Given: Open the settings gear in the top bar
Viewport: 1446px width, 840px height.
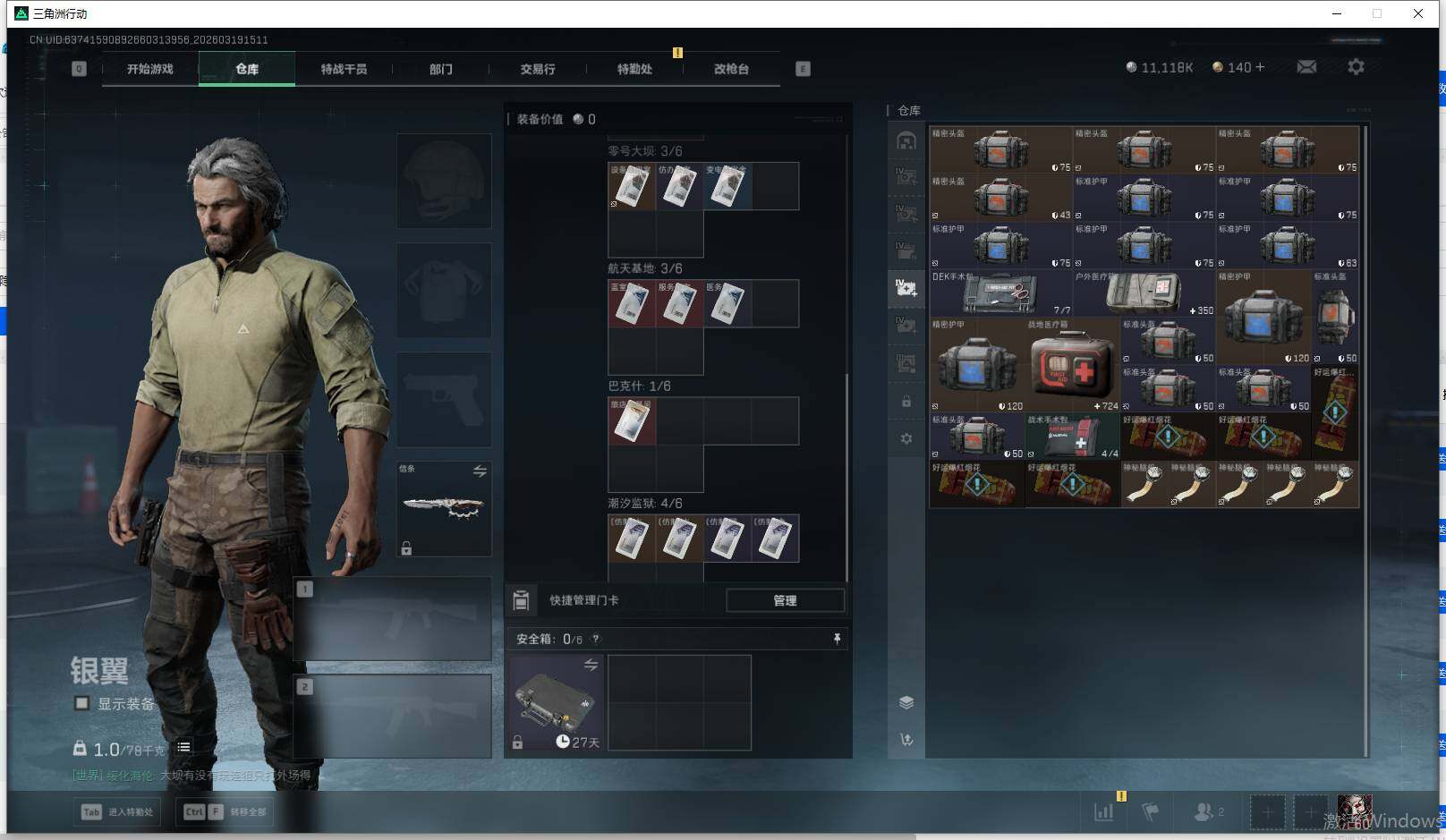Looking at the screenshot, I should [x=1356, y=67].
